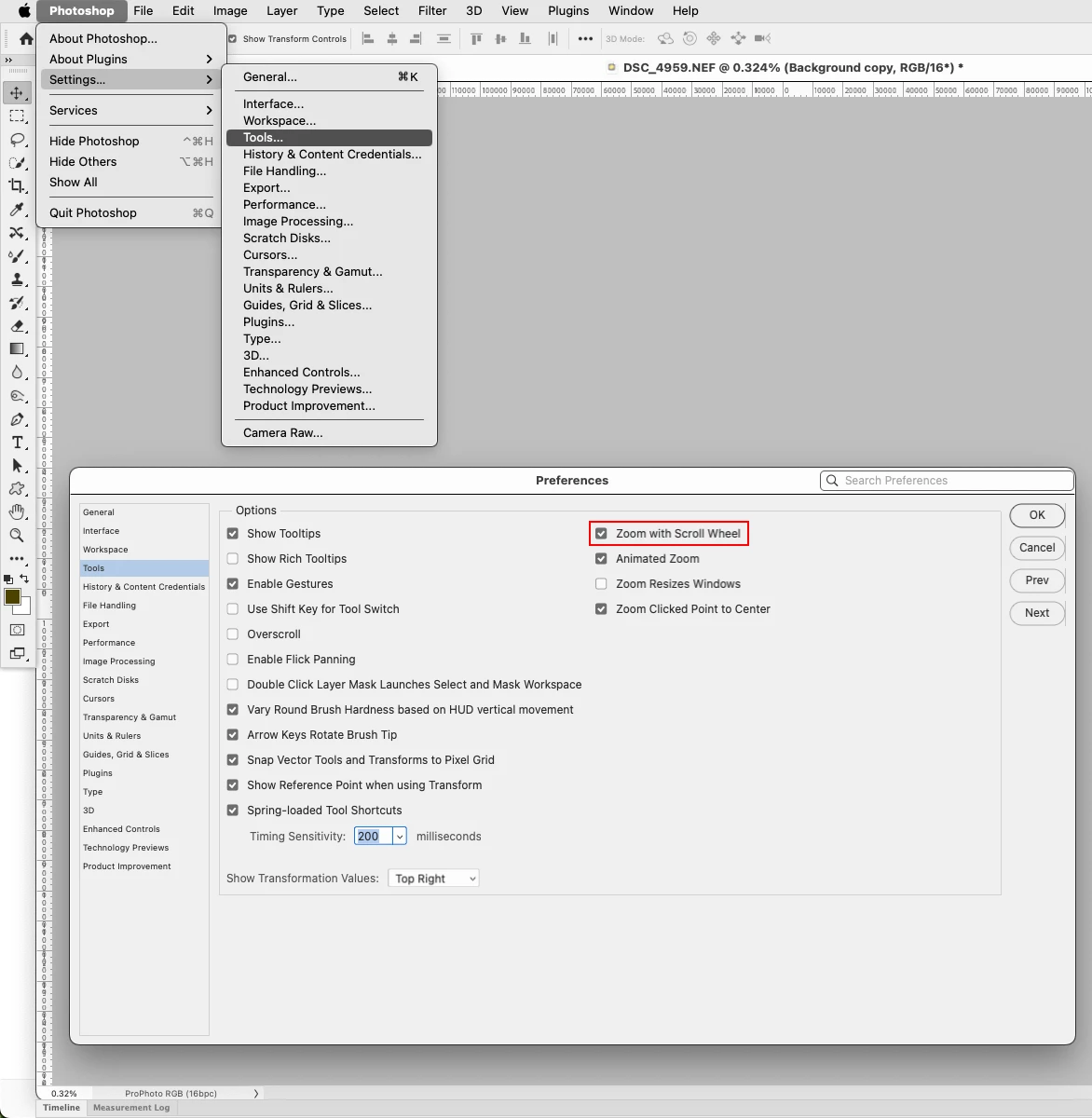The image size is (1092, 1118).
Task: Enable Flick Panning checkbox
Action: 233,660
